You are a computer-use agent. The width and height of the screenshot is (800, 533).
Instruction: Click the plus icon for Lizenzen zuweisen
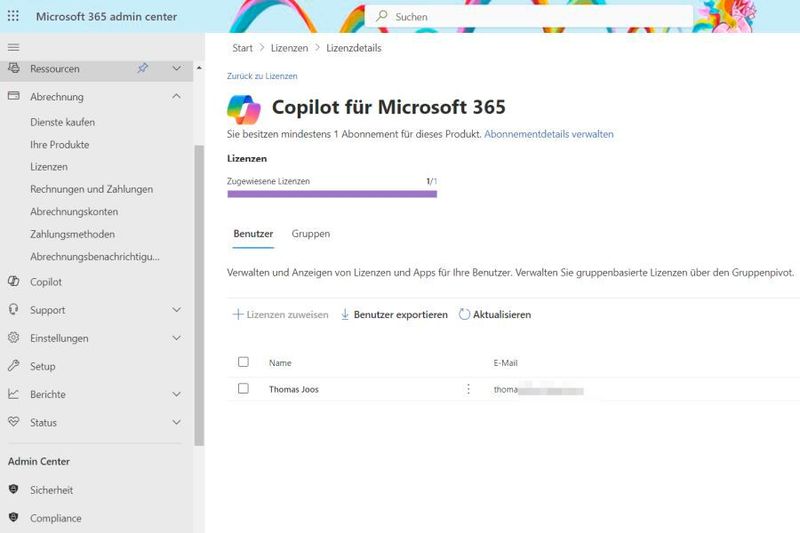(238, 314)
